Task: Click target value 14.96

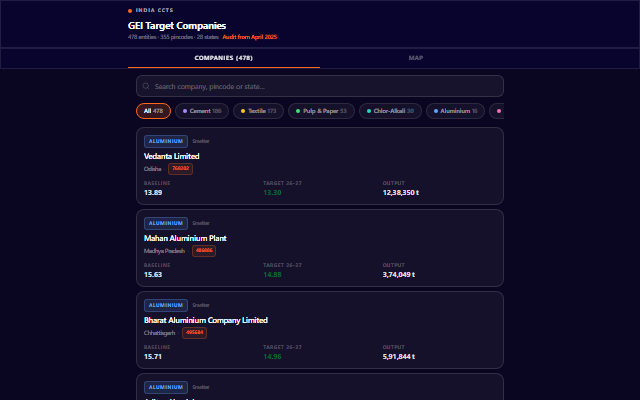Action: pos(272,357)
